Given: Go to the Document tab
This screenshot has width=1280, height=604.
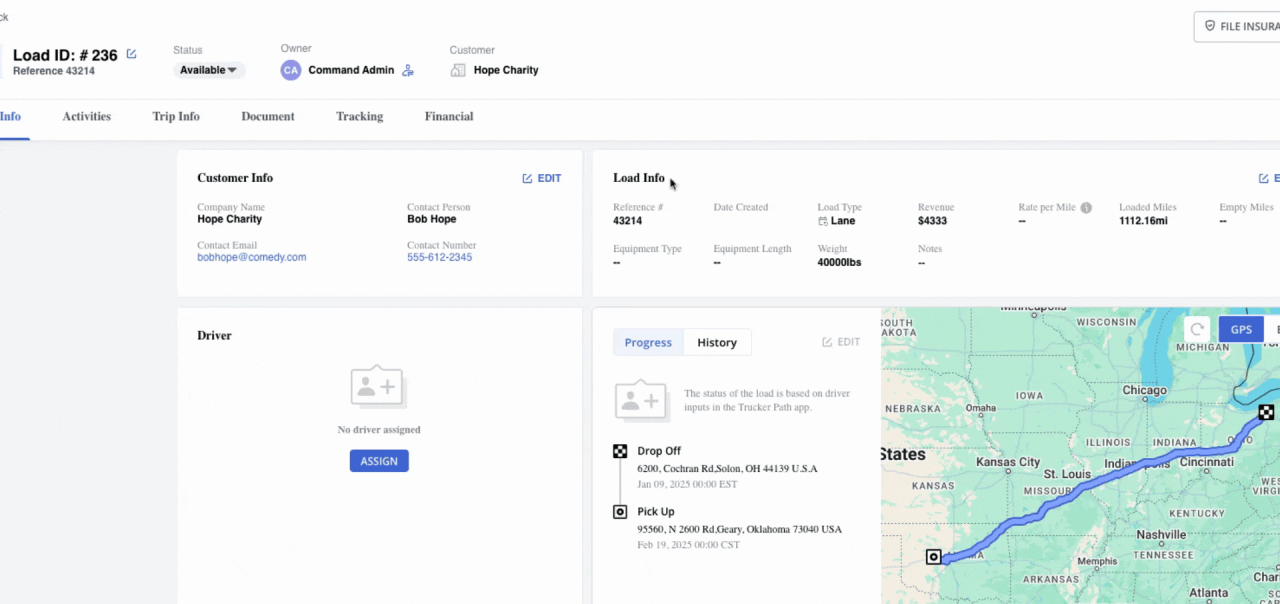Looking at the screenshot, I should [x=267, y=116].
